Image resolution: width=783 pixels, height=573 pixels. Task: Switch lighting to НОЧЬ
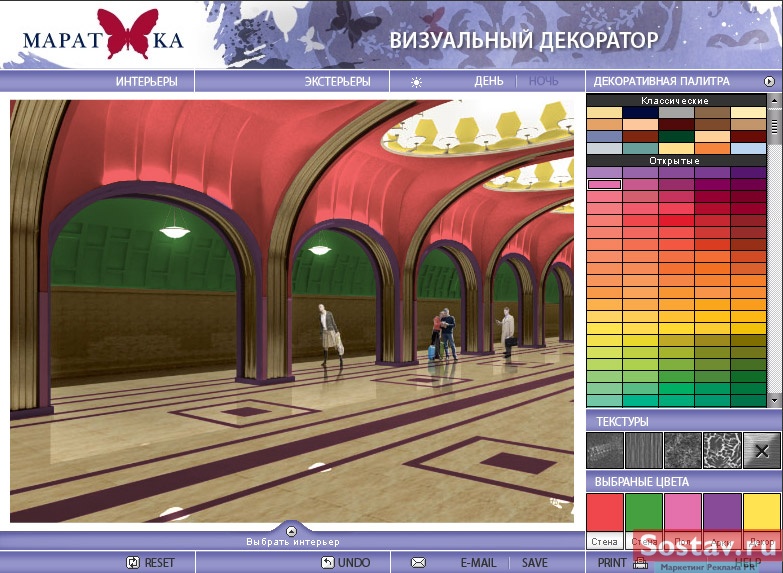(x=543, y=81)
